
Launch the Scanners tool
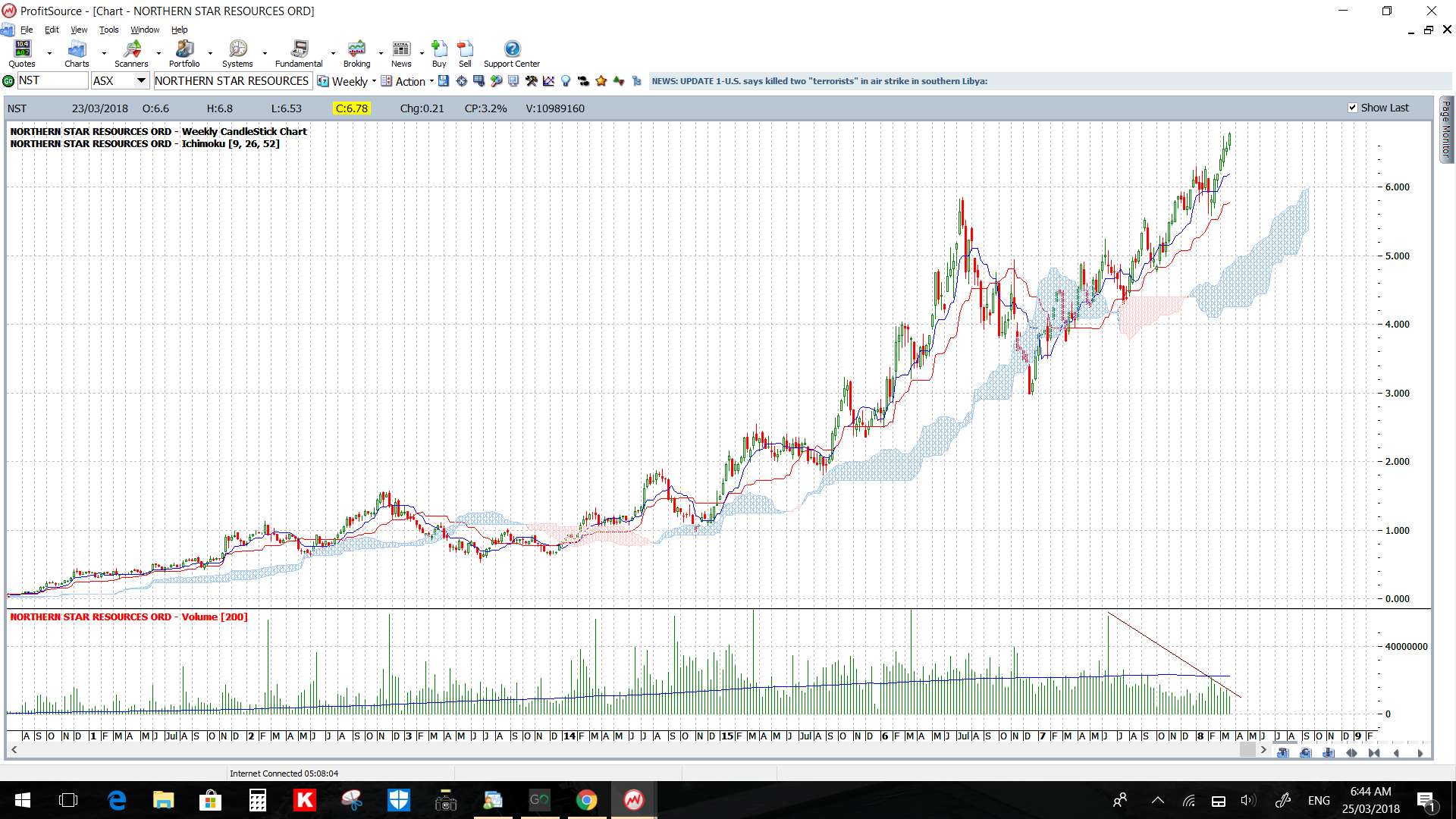(x=132, y=53)
